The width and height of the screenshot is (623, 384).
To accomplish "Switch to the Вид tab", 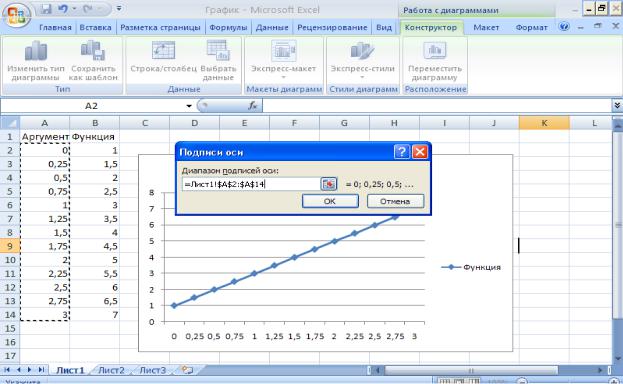I will (384, 27).
